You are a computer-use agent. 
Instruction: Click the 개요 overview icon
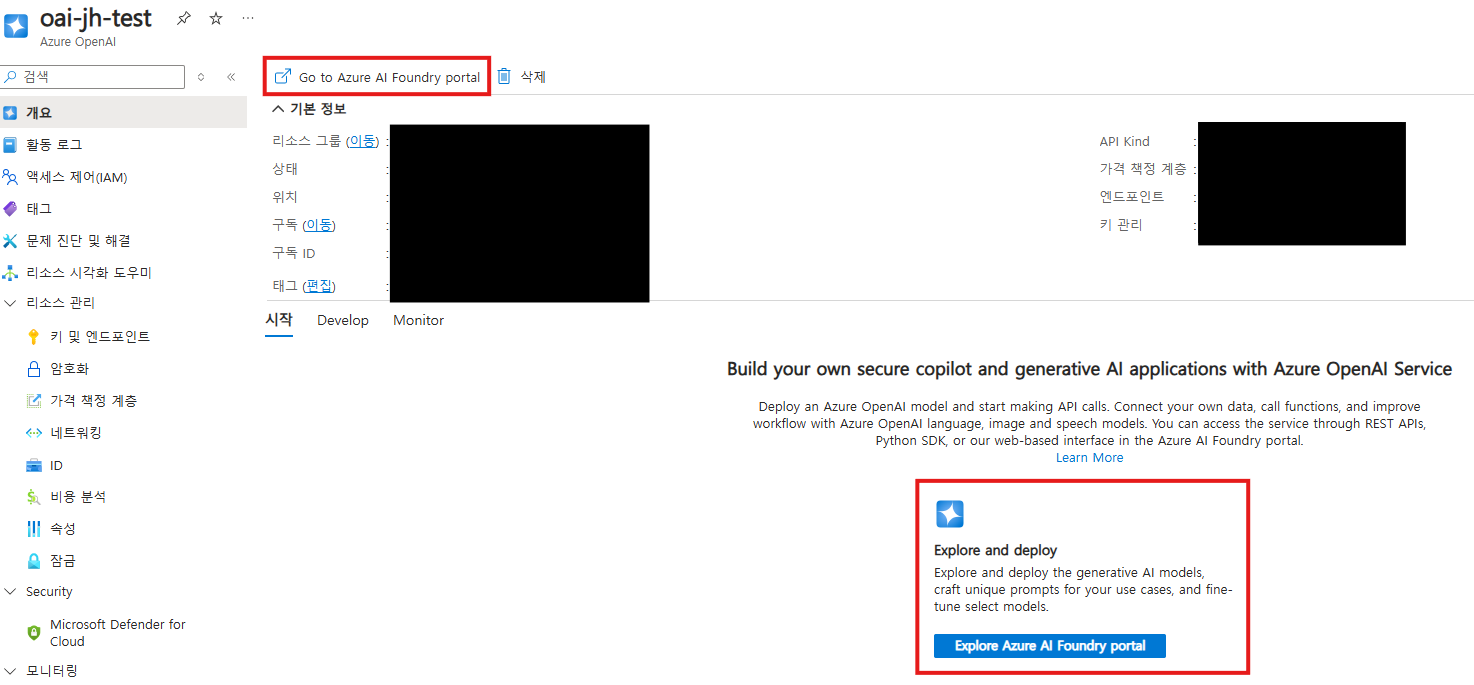coord(10,113)
